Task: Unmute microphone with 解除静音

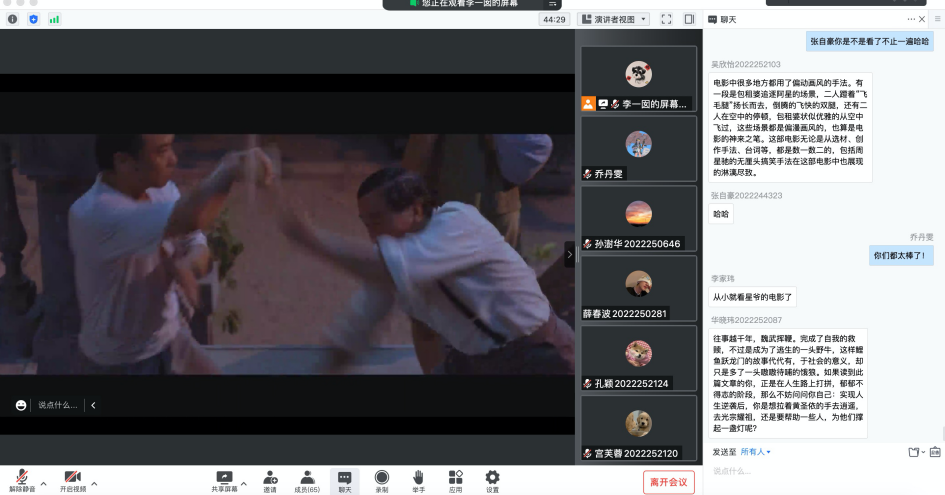Action: (22, 481)
